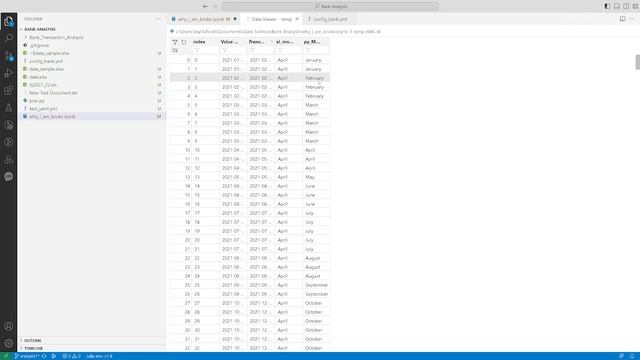Open the Testing flask view

(x=9, y=108)
